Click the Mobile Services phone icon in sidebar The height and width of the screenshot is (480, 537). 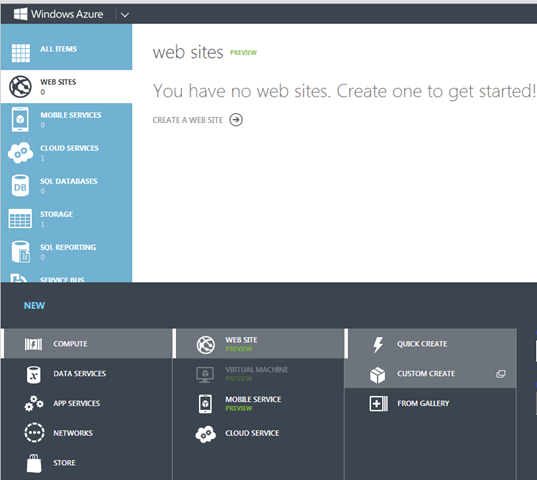20,119
